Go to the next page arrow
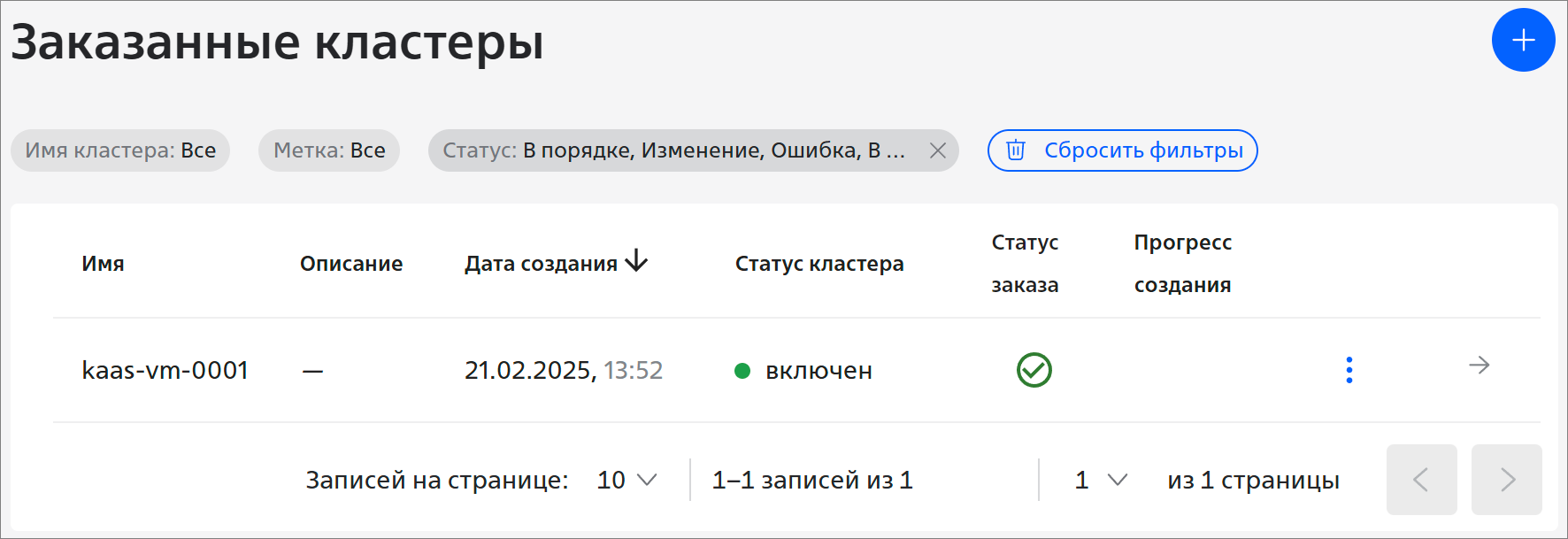Viewport: 1568px width, 539px height. [1506, 480]
